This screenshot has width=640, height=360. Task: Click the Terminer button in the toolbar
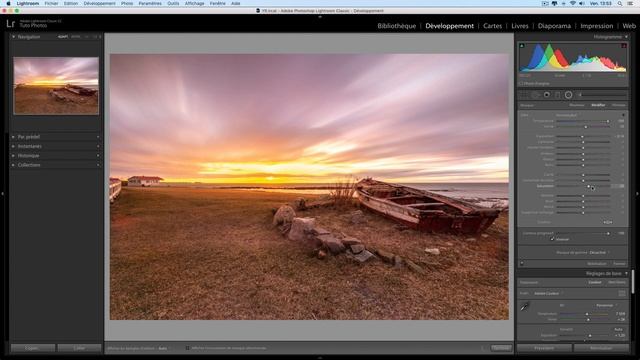(x=501, y=348)
